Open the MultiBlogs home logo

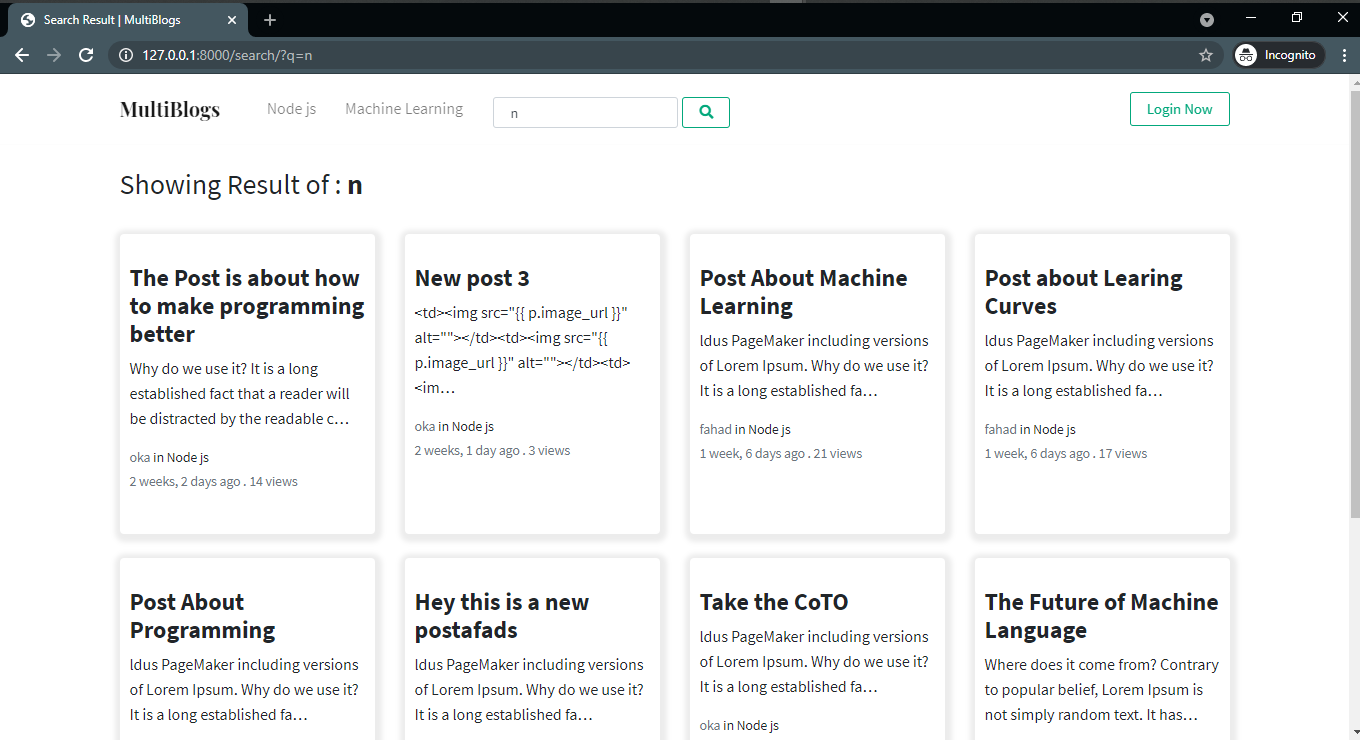click(x=170, y=110)
